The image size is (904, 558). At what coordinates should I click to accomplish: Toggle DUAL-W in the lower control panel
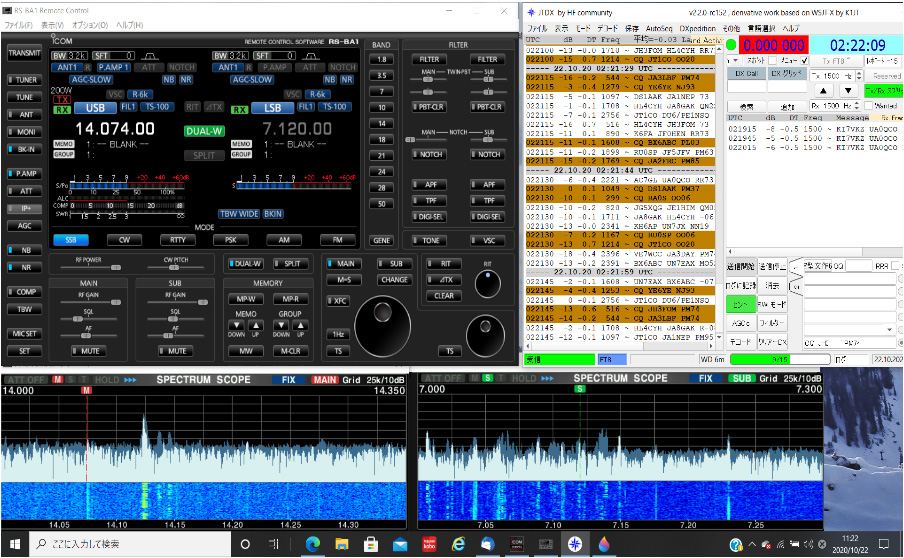point(246,263)
